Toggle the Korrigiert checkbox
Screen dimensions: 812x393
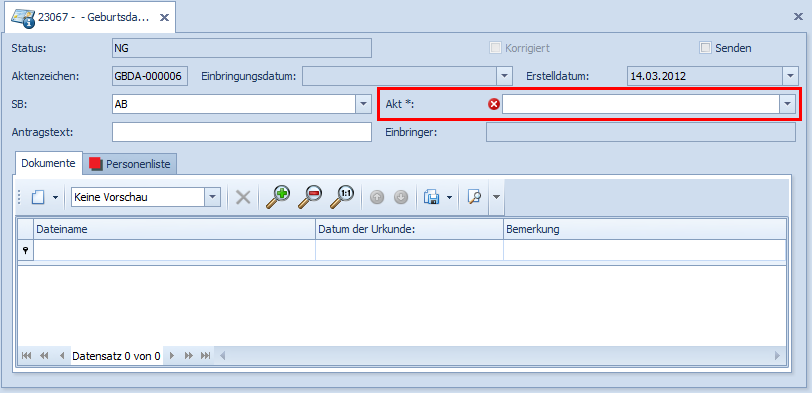pos(495,48)
